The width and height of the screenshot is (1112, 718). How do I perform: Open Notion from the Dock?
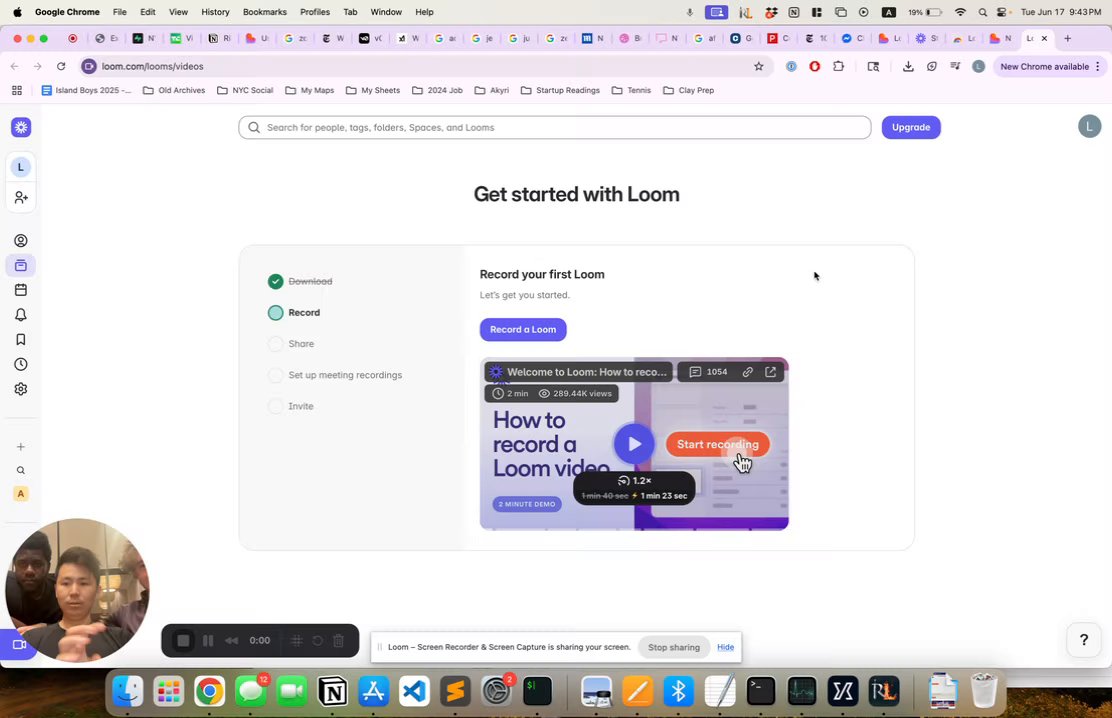tap(333, 690)
